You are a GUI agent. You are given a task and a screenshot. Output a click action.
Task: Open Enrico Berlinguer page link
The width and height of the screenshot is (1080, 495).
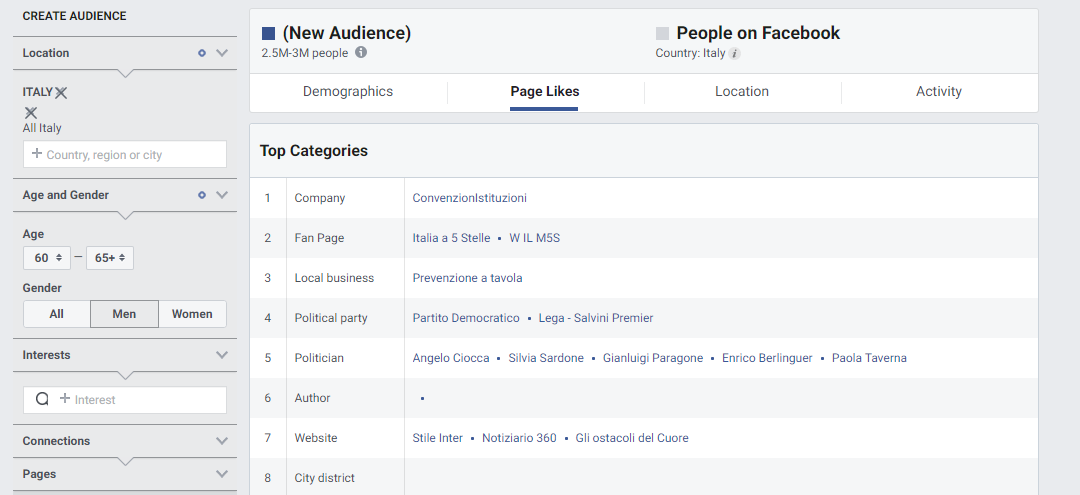pyautogui.click(x=767, y=358)
